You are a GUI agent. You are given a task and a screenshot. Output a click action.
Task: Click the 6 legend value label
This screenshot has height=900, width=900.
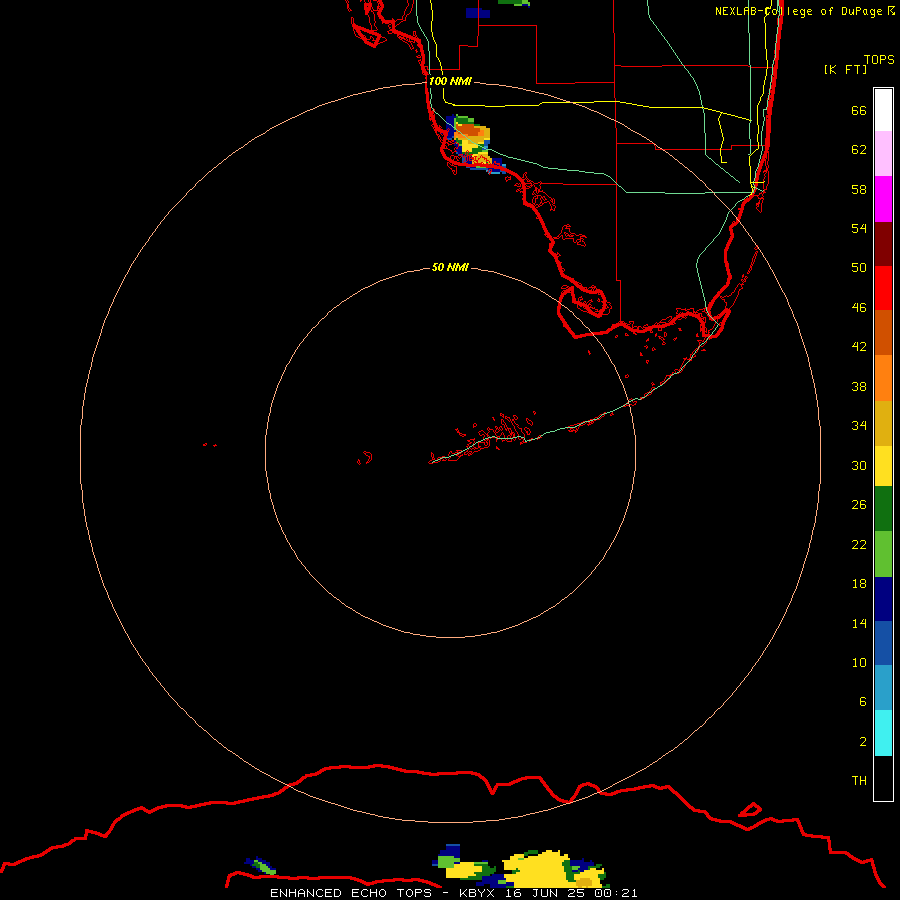tap(862, 701)
